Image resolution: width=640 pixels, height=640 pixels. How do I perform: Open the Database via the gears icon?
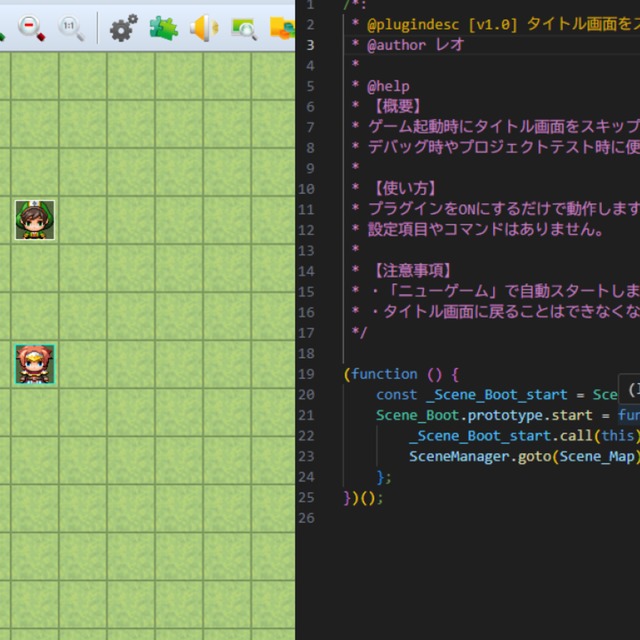tap(123, 28)
